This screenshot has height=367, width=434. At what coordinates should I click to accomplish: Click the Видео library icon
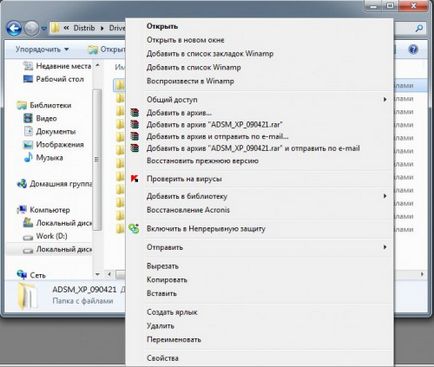(x=28, y=118)
